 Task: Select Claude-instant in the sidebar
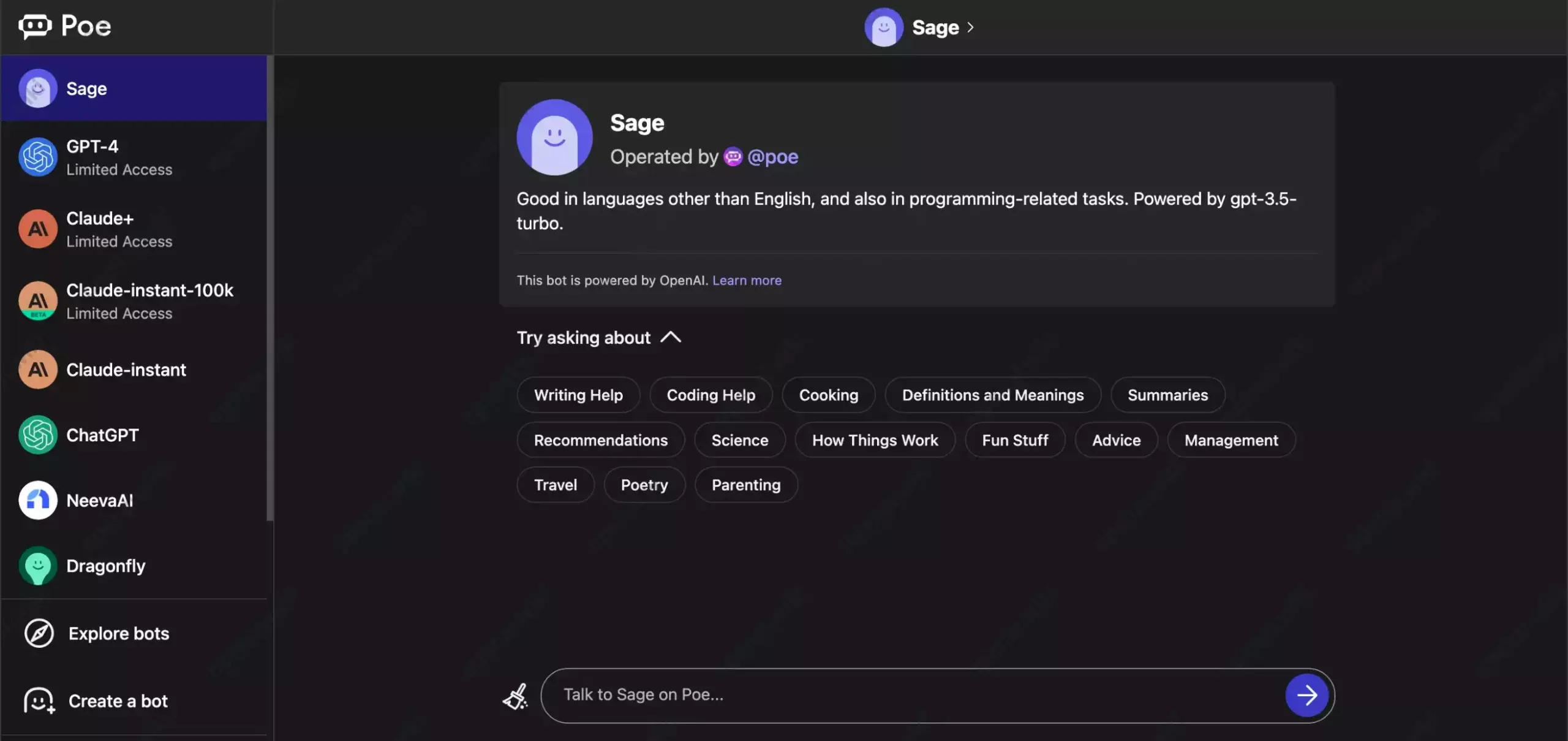point(134,370)
